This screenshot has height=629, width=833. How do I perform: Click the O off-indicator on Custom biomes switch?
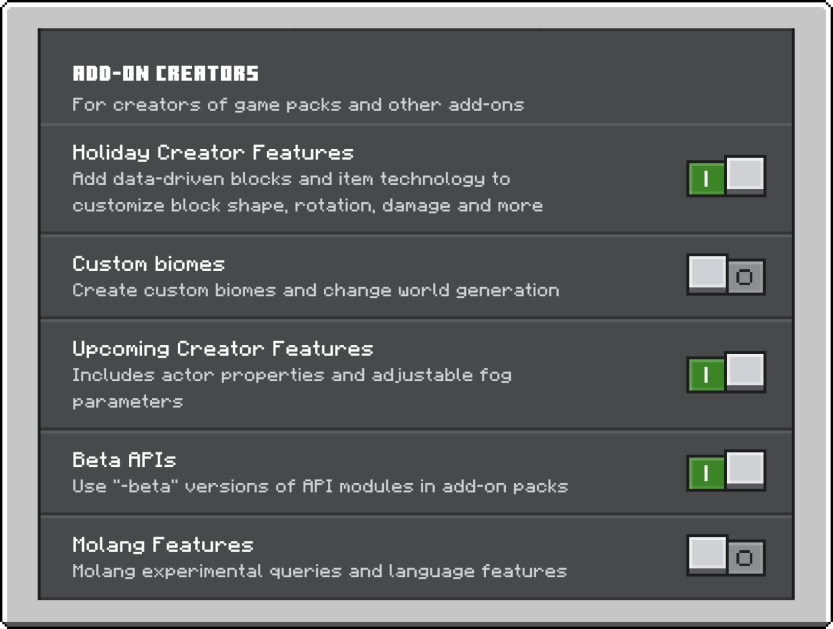pos(745,277)
